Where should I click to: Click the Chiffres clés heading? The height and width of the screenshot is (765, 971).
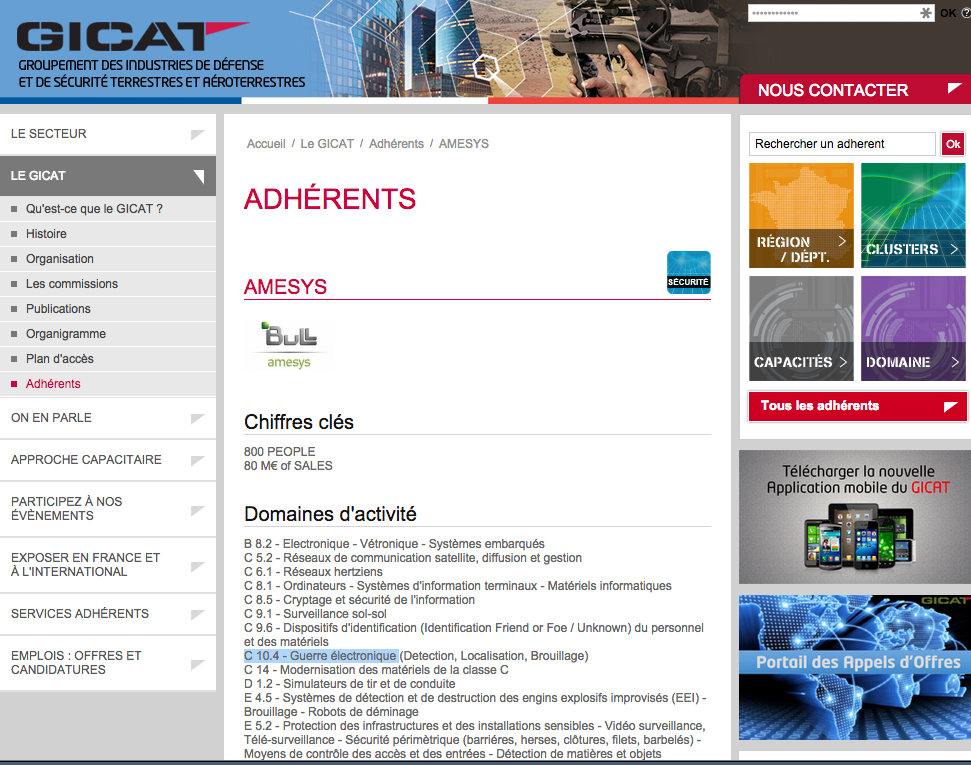(x=299, y=422)
